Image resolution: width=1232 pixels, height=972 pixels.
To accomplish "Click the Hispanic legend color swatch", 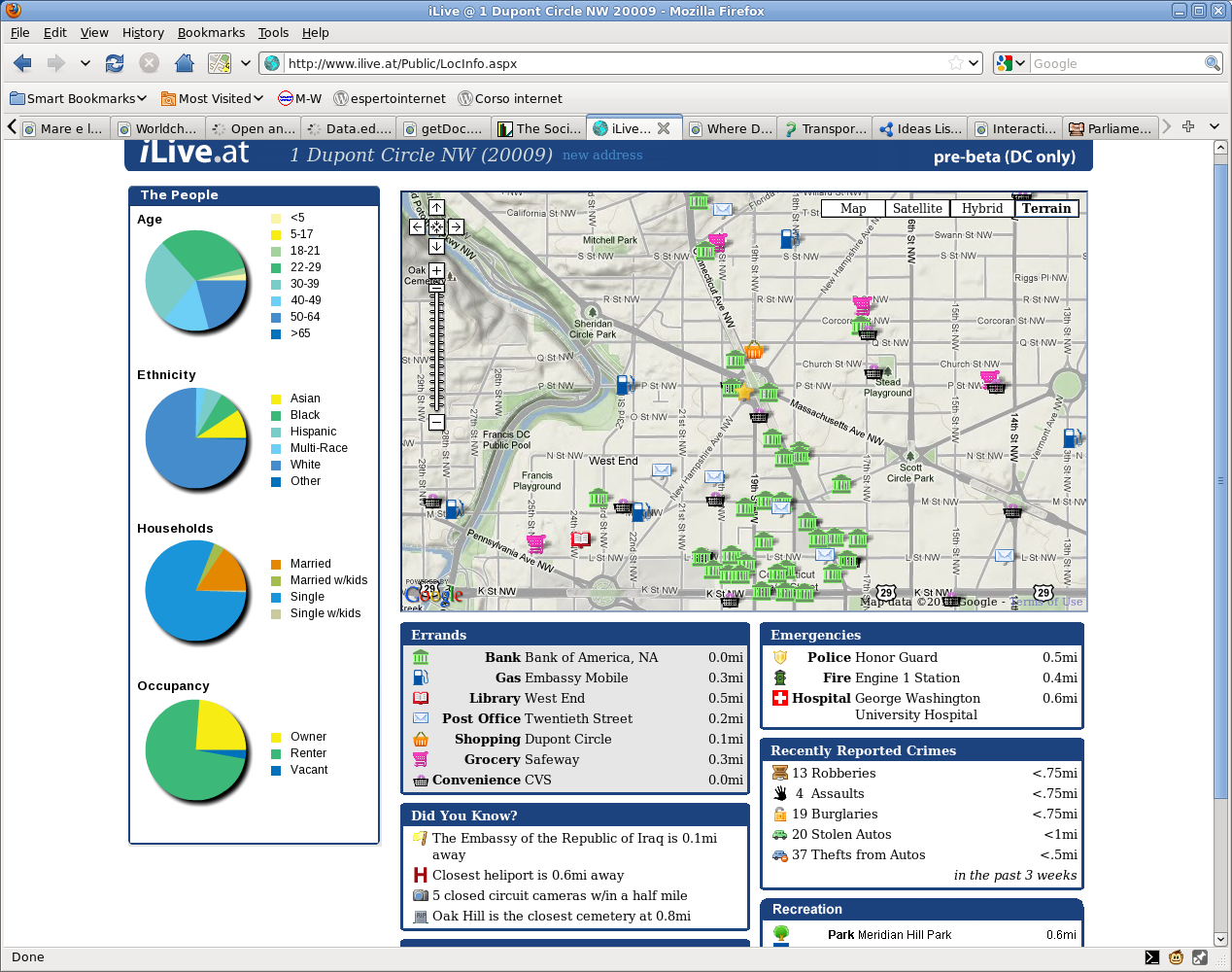I will pyautogui.click(x=276, y=433).
